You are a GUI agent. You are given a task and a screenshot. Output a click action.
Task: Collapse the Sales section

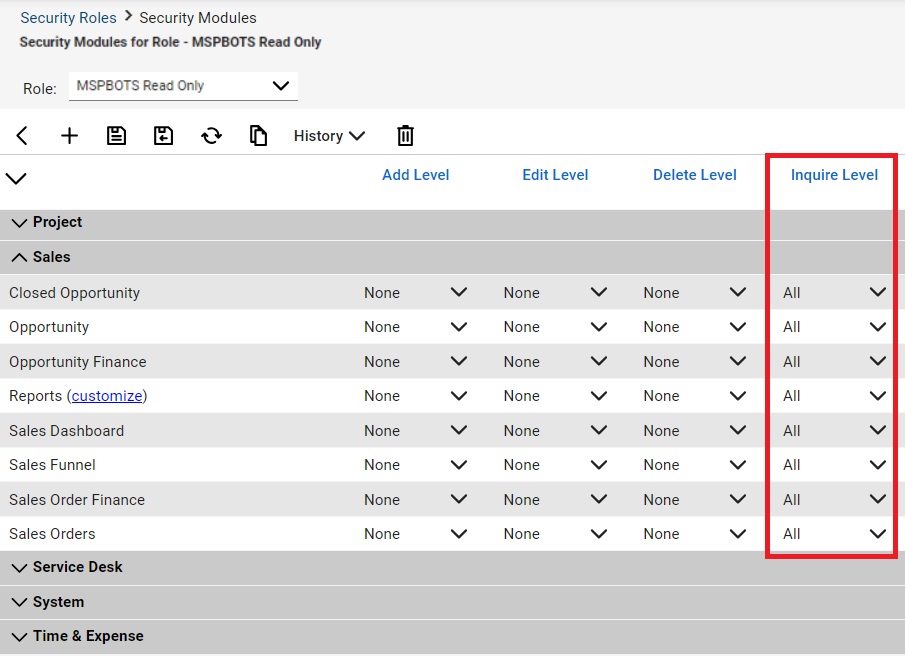click(x=19, y=257)
